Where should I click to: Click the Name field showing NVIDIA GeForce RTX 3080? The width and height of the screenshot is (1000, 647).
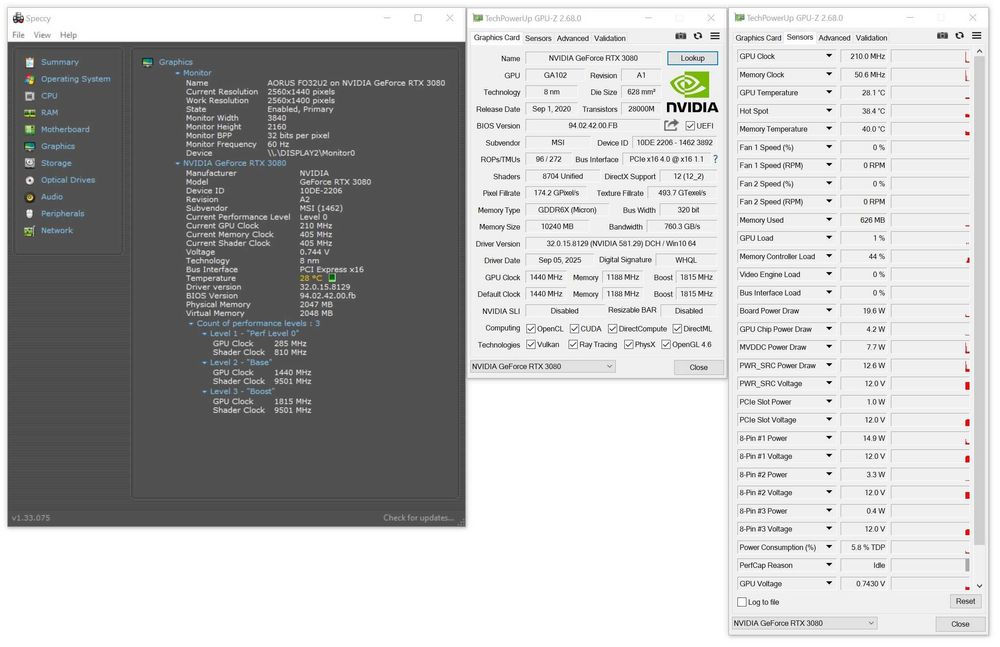(593, 58)
